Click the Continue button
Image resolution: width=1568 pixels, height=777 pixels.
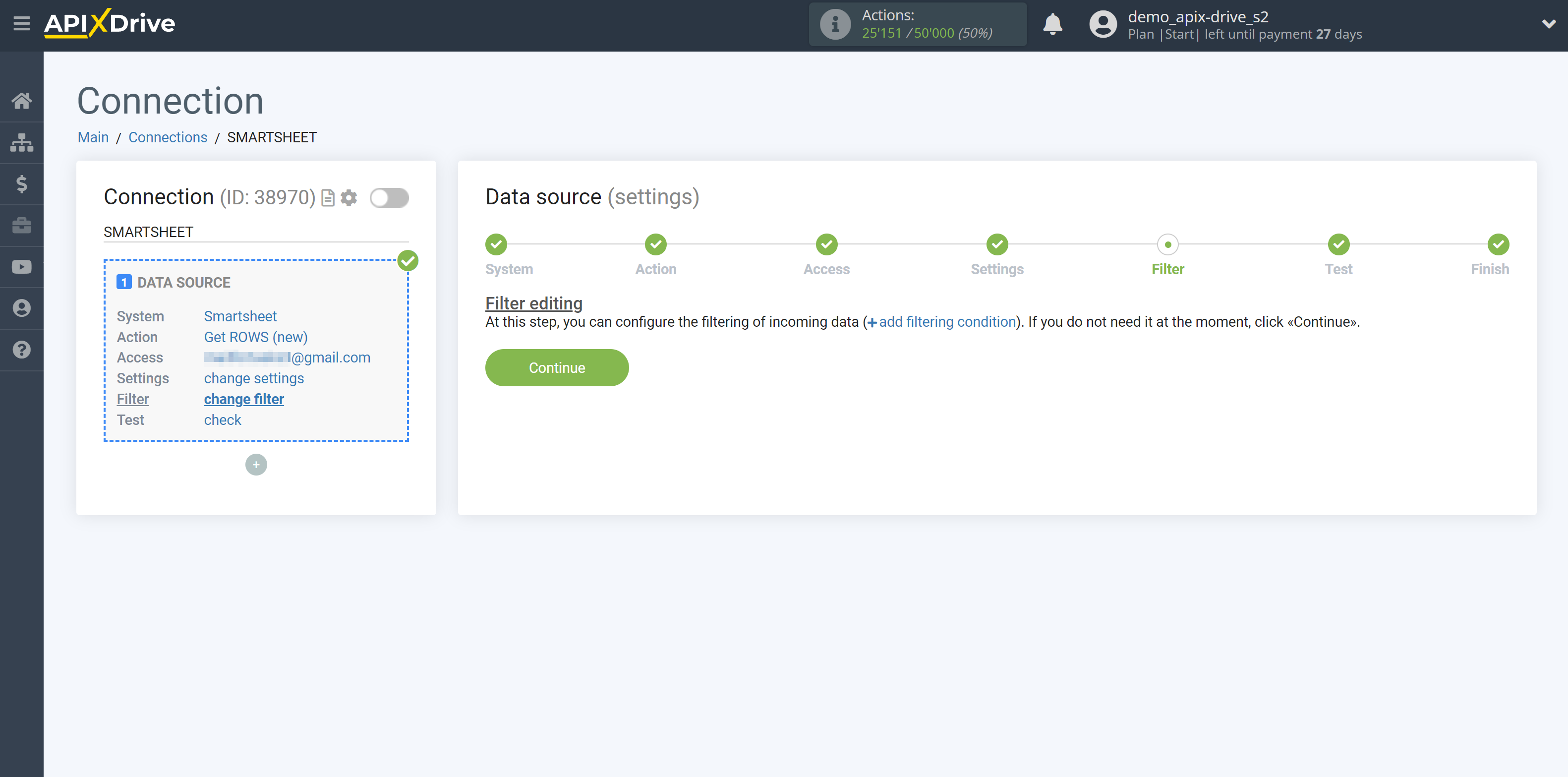(557, 367)
